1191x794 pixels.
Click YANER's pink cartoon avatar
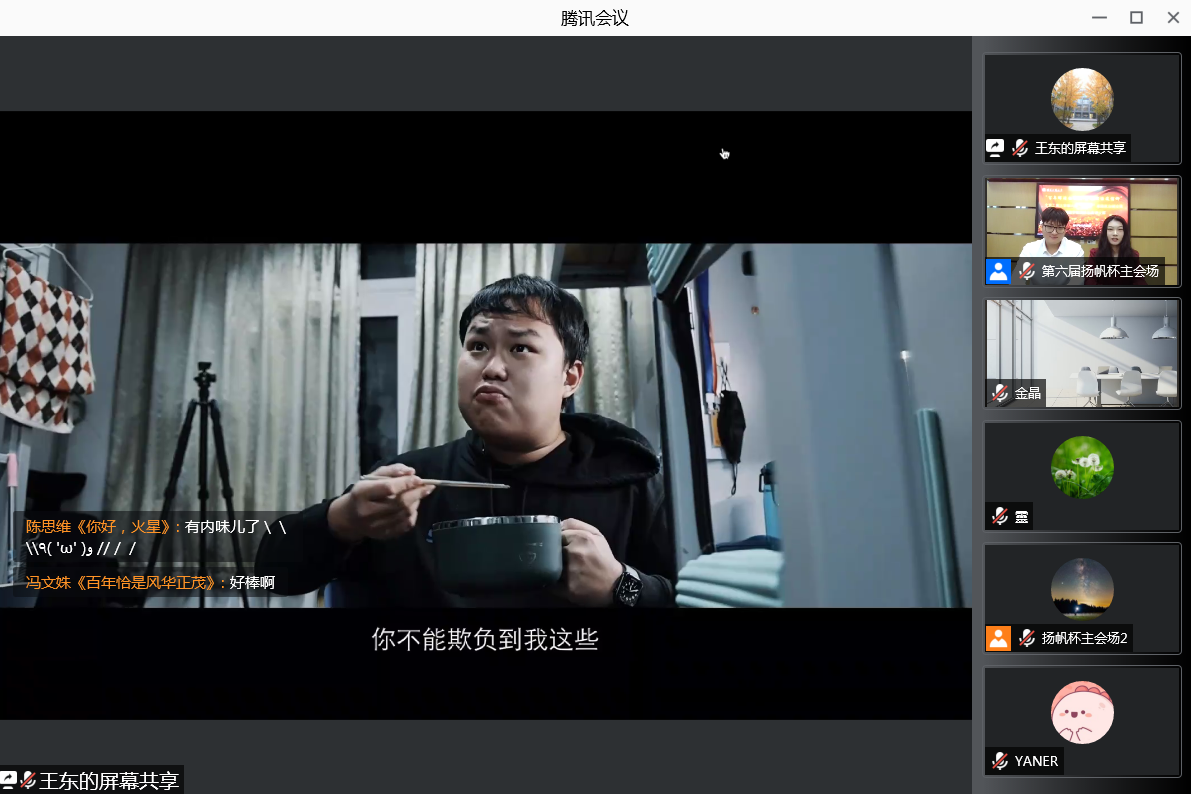coord(1082,712)
